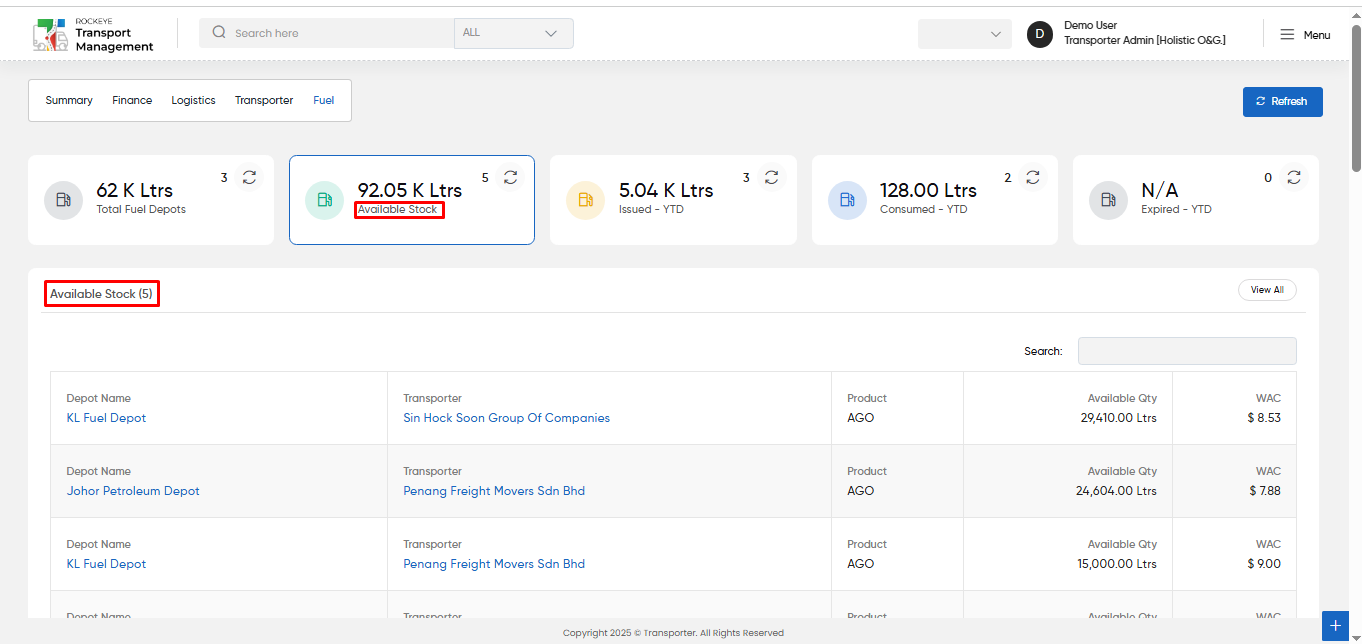Click AGO product in the 29,410.00 Ltrs row

tap(860, 418)
